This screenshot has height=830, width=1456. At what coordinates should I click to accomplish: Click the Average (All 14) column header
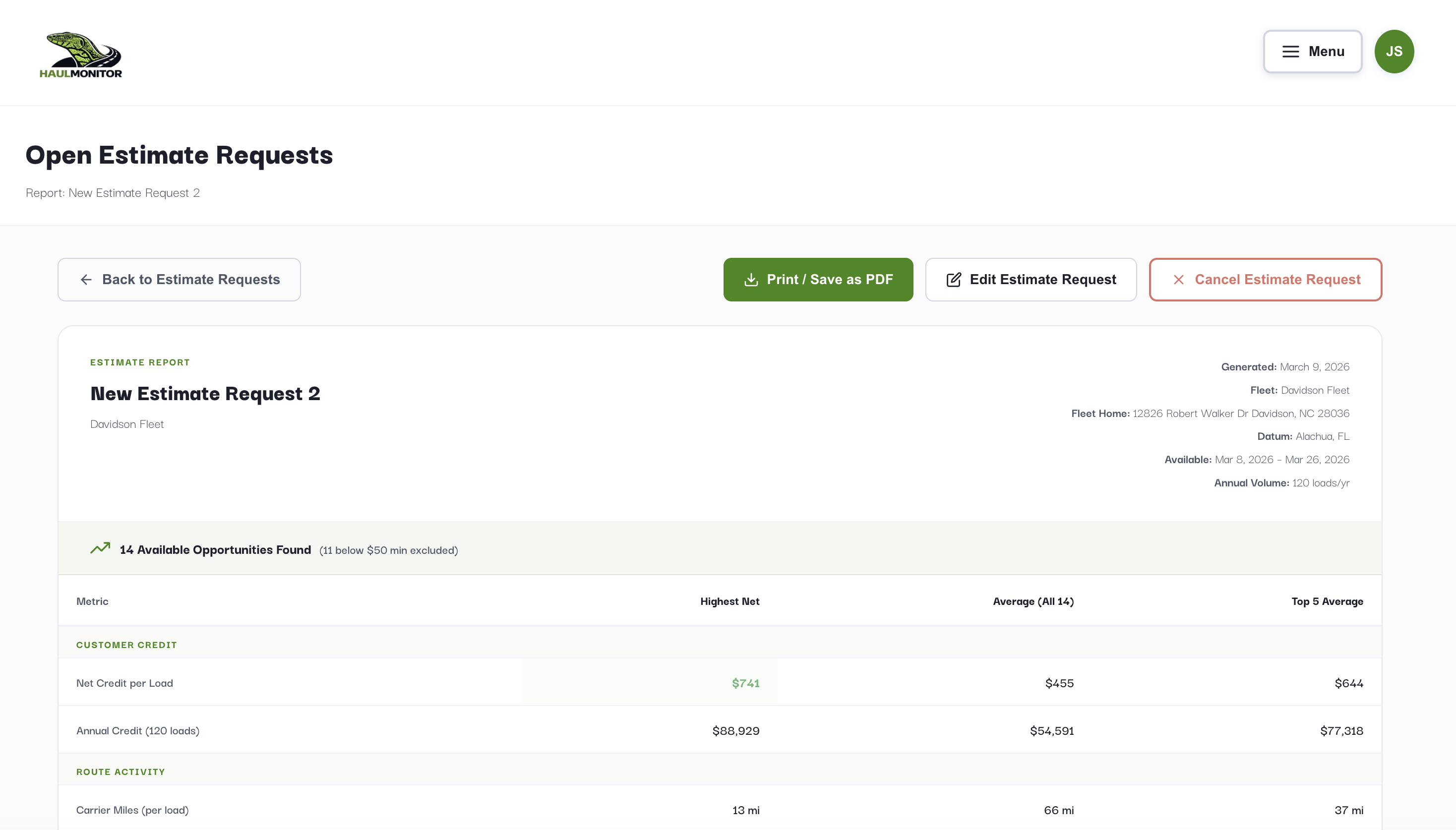pos(1032,601)
